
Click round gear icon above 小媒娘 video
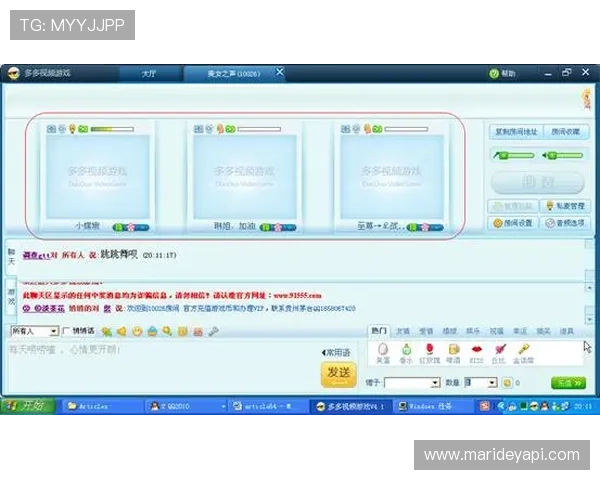tap(62, 129)
